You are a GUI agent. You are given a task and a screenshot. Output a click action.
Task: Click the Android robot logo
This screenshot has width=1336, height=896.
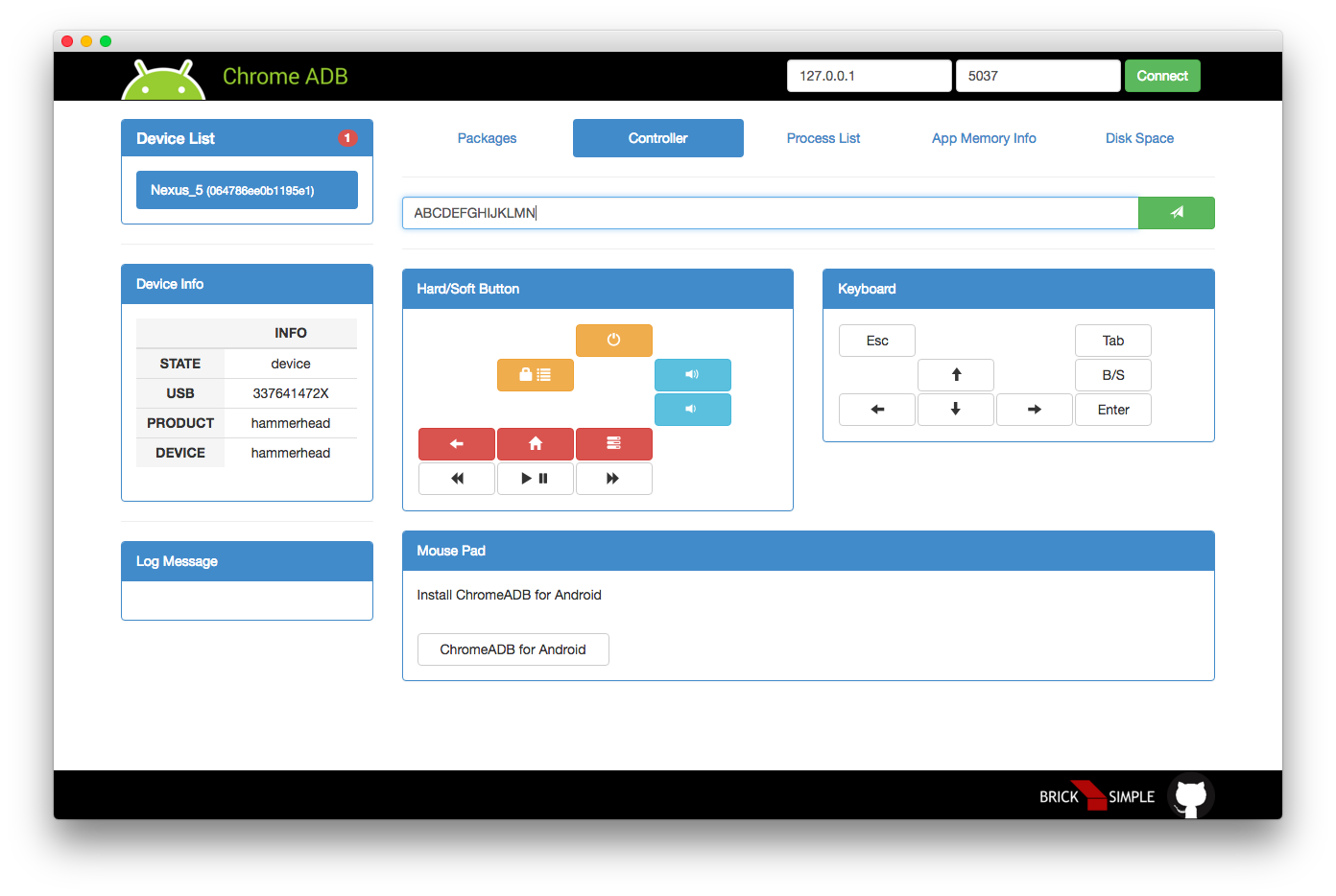point(163,80)
